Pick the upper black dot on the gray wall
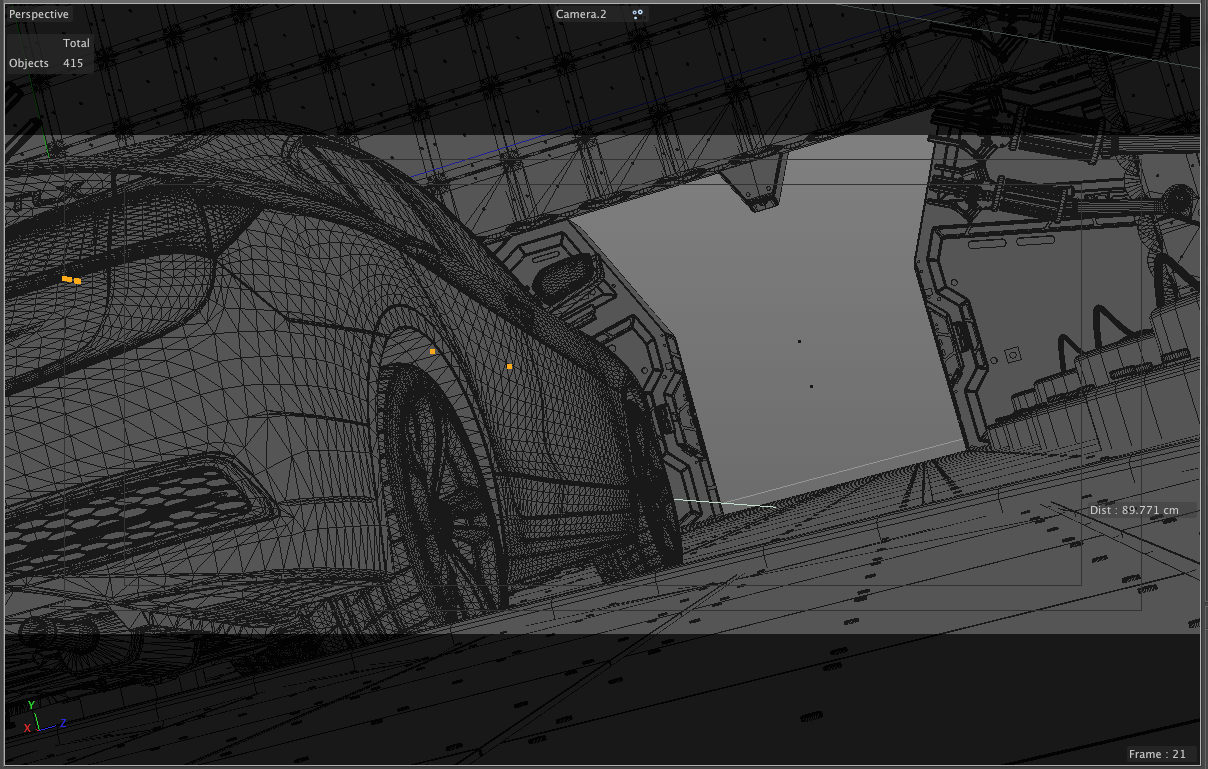The height and width of the screenshot is (769, 1208). click(x=799, y=342)
